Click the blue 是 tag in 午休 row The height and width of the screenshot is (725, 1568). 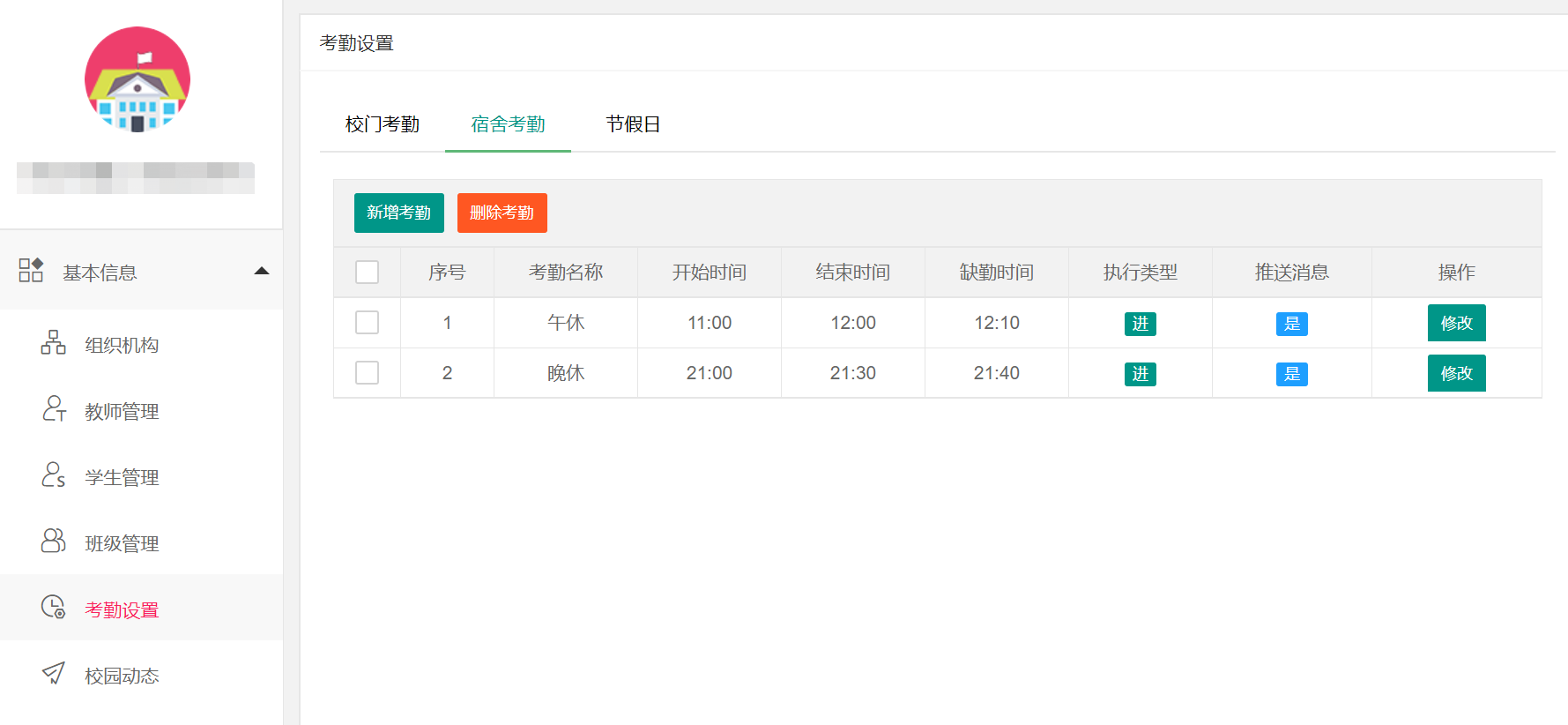point(1291,324)
